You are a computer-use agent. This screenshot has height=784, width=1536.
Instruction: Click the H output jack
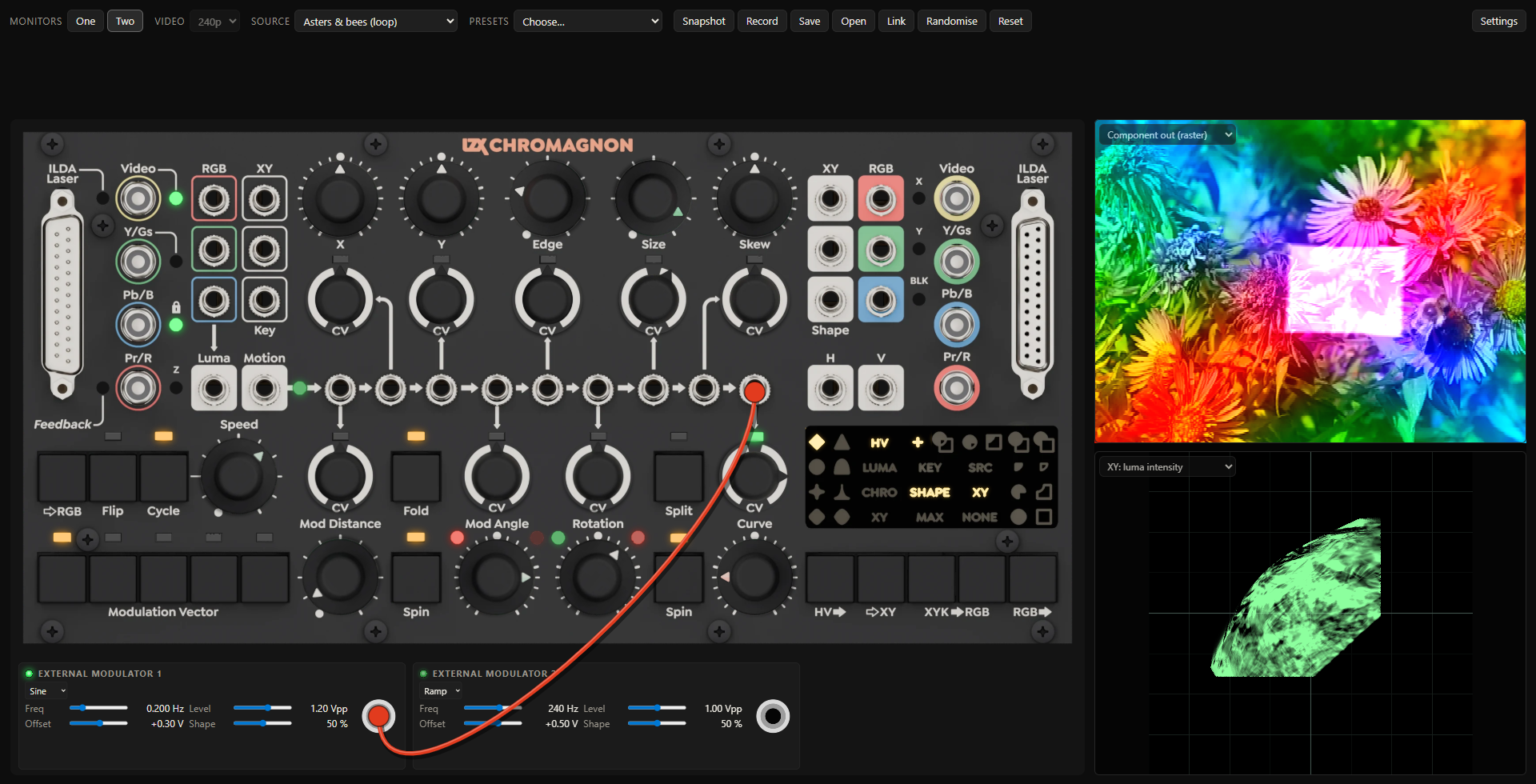tap(830, 388)
